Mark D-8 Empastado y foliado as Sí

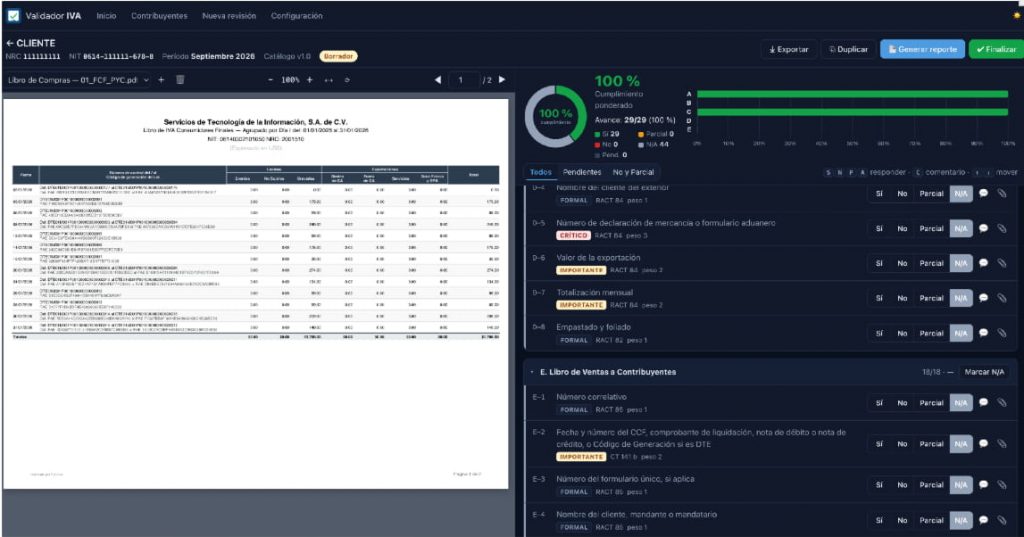pos(879,333)
